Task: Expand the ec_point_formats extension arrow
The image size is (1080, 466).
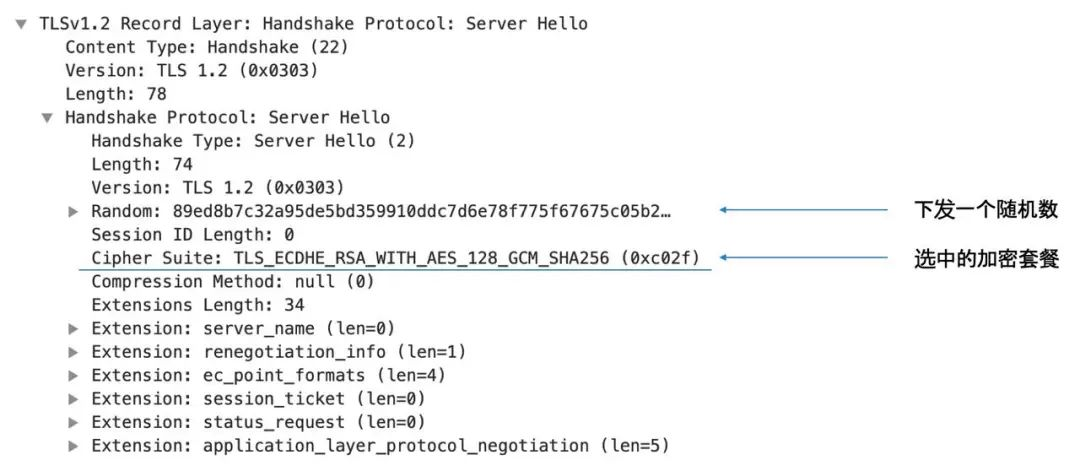Action: pyautogui.click(x=73, y=376)
